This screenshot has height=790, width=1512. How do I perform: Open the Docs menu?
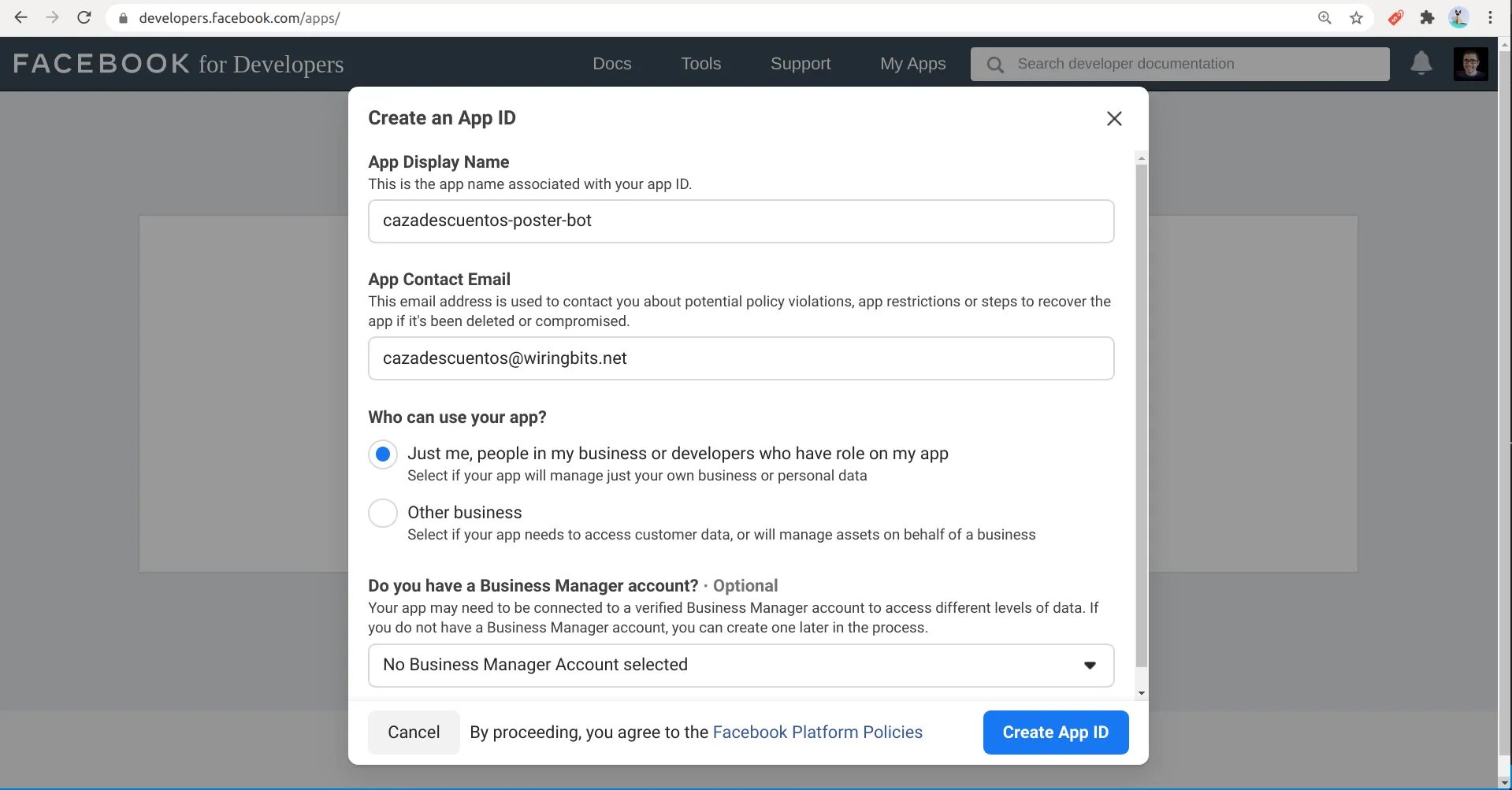612,64
